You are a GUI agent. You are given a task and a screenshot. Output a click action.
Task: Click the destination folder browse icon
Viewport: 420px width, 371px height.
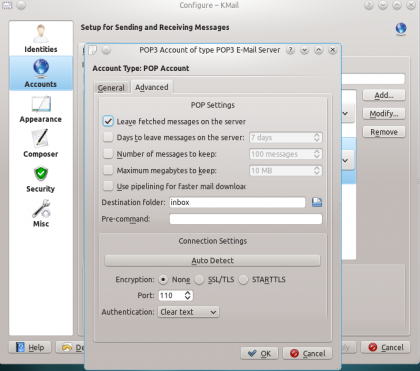click(x=317, y=202)
